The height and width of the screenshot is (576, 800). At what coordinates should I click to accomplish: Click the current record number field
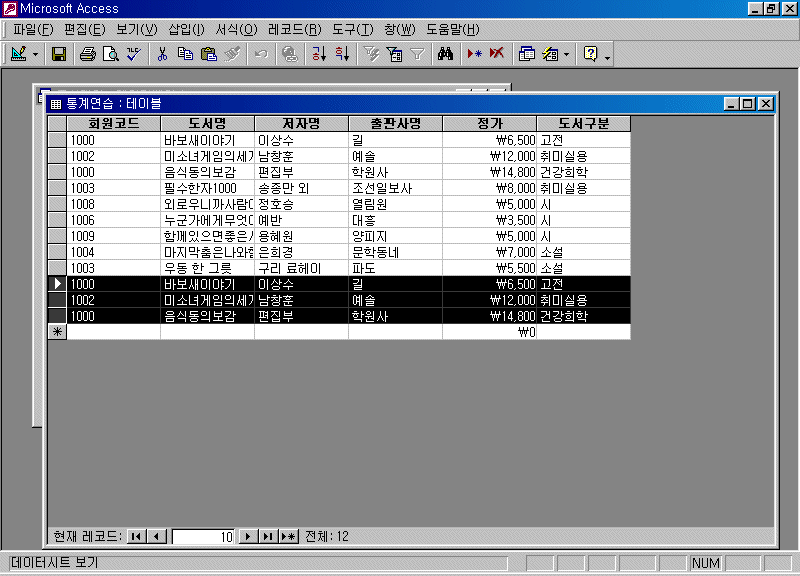203,537
